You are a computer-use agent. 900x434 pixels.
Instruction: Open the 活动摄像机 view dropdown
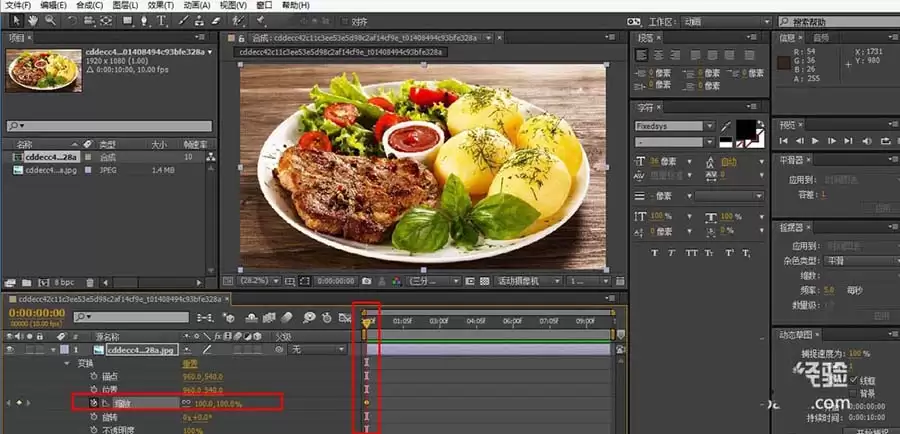(x=528, y=281)
